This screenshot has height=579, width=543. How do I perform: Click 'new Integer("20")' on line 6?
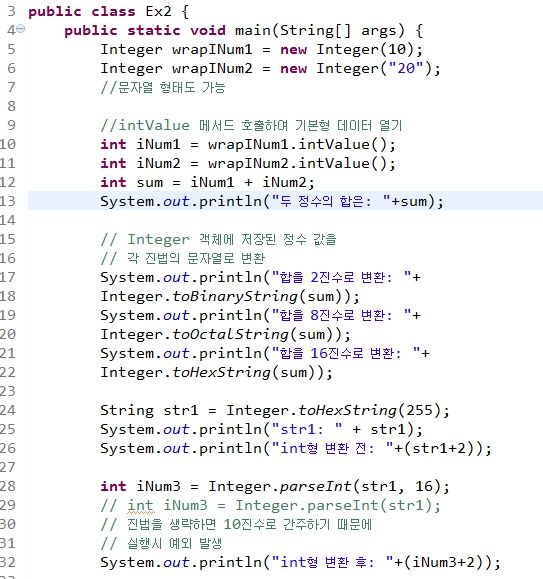(x=356, y=69)
